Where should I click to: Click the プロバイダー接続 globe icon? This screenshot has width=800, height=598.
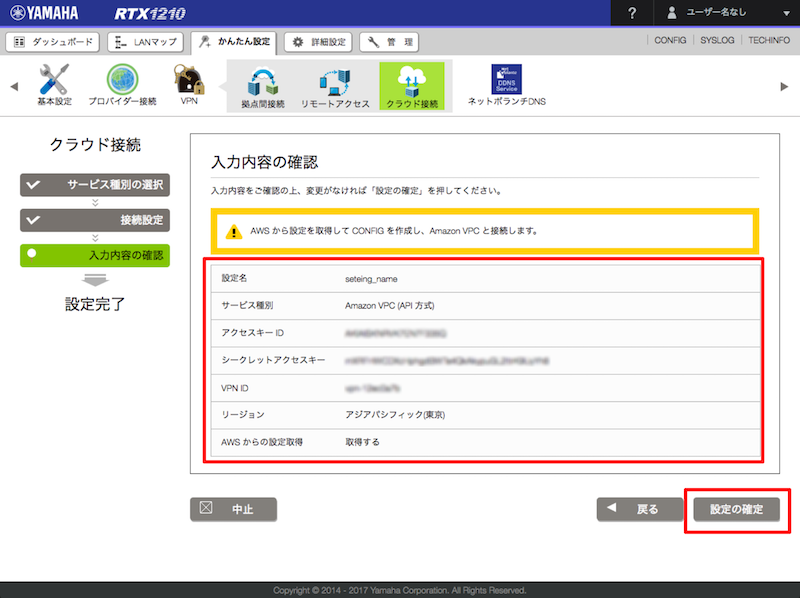tap(122, 80)
